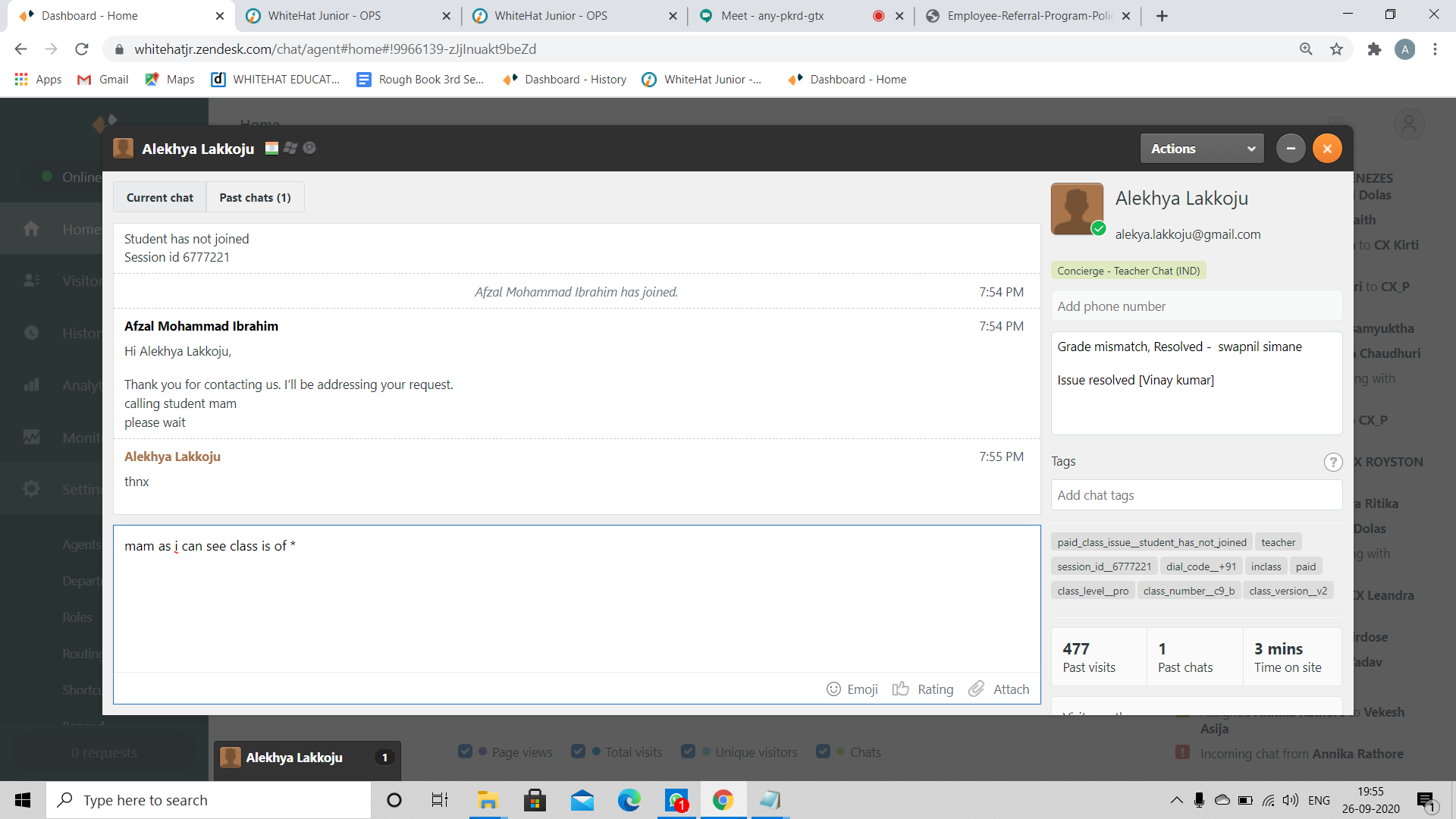Click the Add chat tags input field

1196,495
